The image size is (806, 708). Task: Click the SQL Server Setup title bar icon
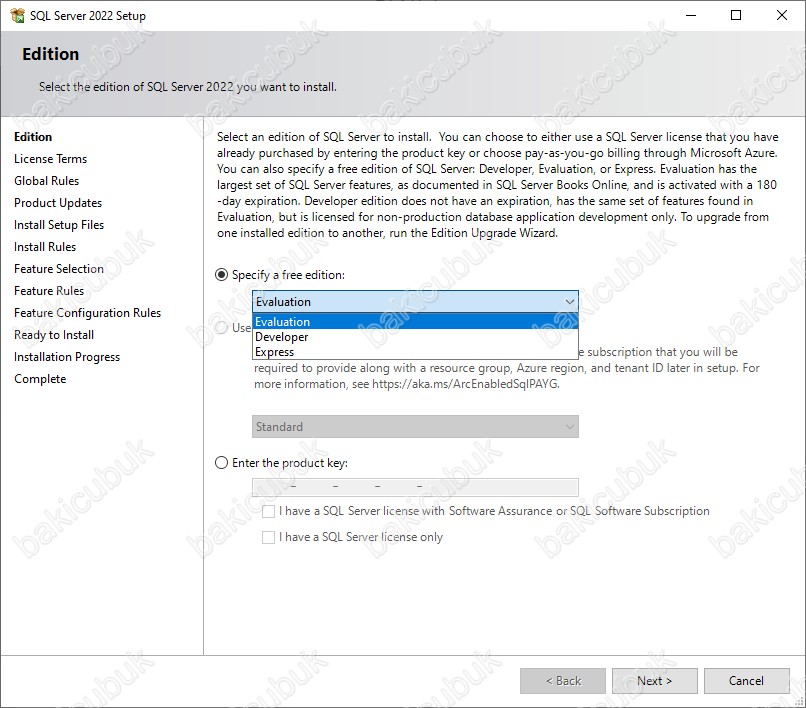[17, 15]
